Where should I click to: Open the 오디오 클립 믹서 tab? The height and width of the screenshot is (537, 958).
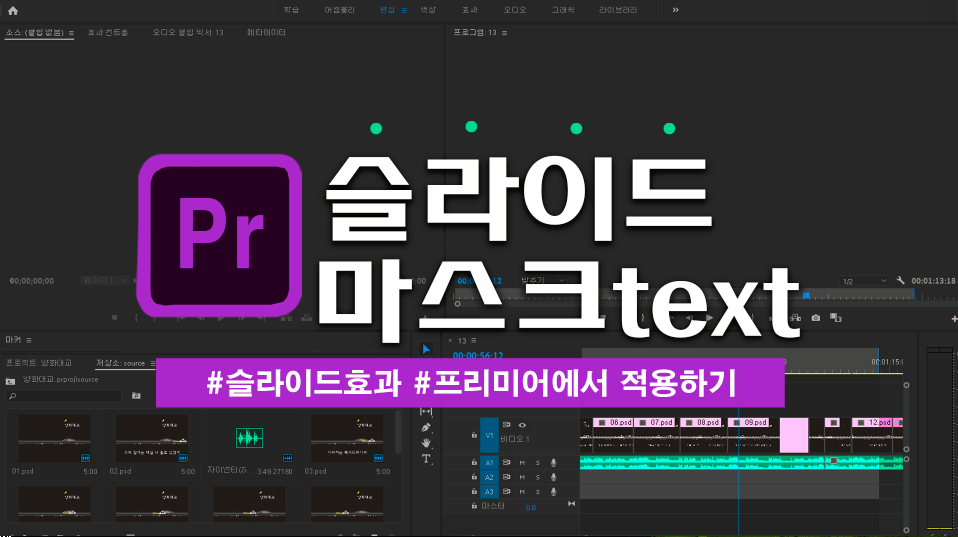click(188, 32)
